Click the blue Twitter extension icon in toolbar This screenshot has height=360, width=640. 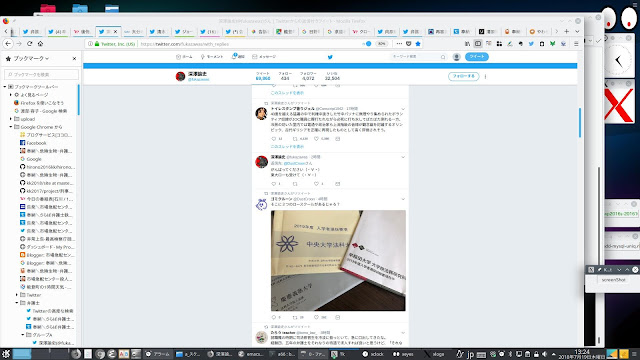pos(531,44)
